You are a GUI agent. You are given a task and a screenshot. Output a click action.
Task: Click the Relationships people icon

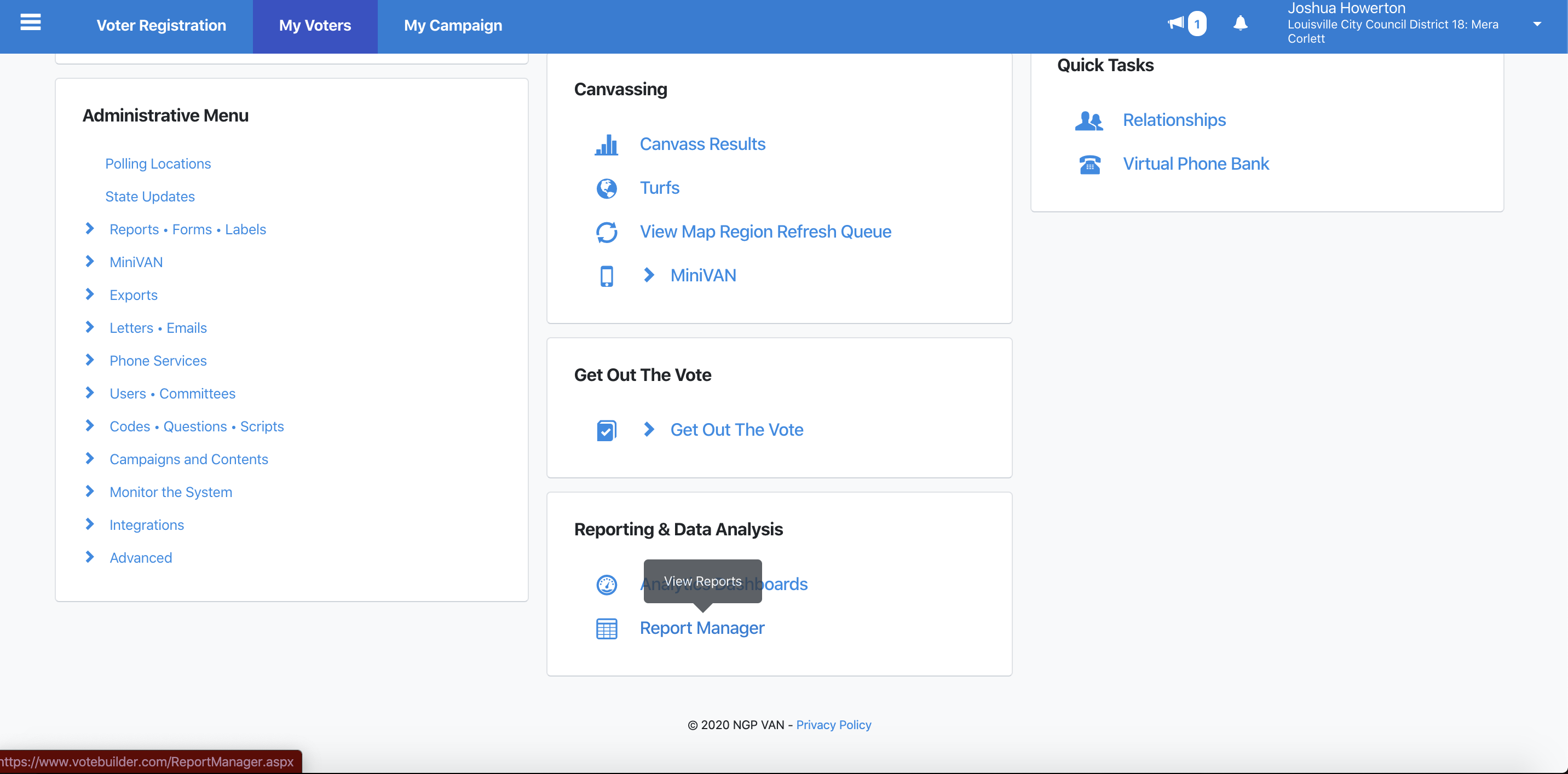coord(1088,120)
